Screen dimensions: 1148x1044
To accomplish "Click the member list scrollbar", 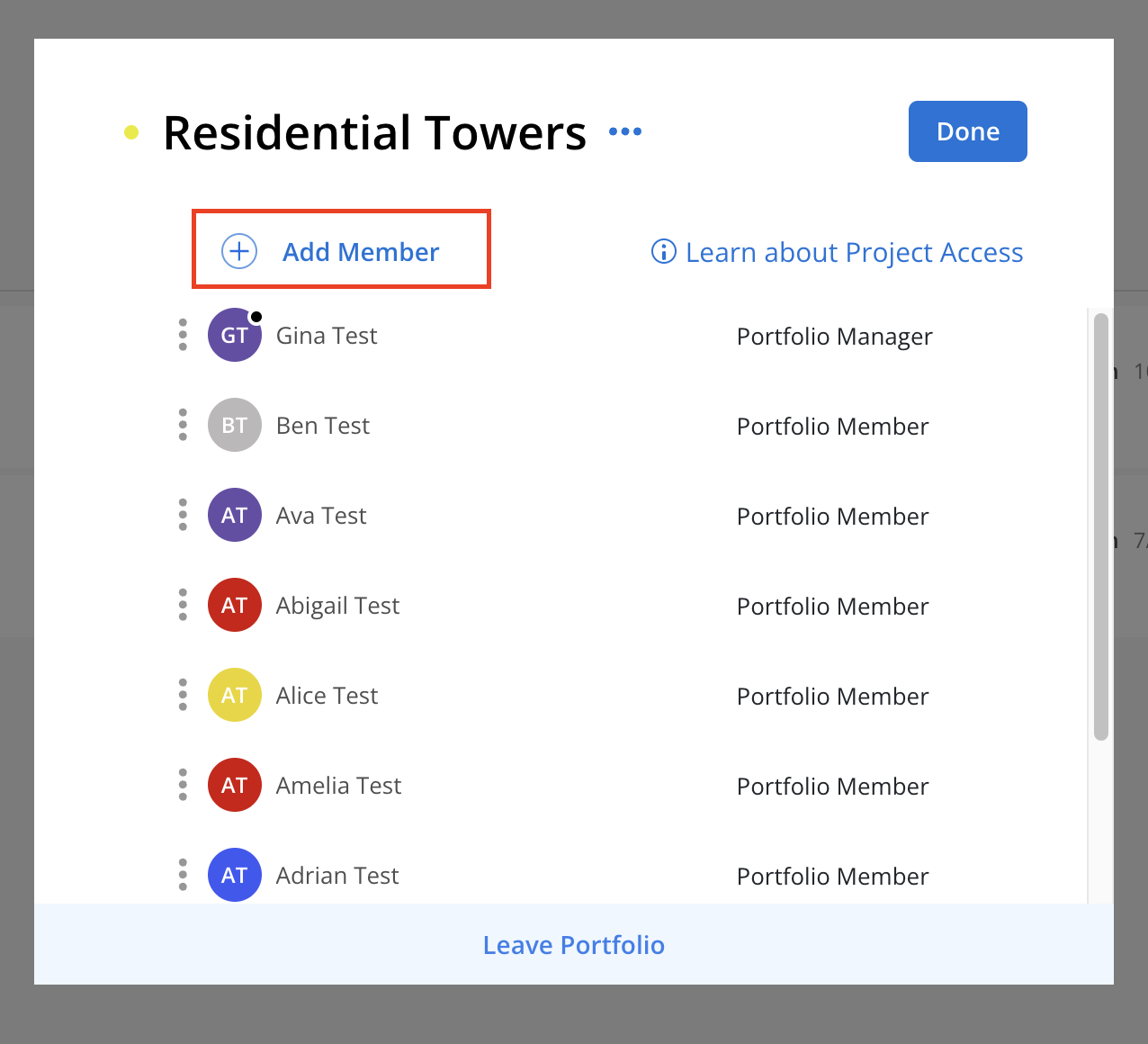I will click(1101, 526).
